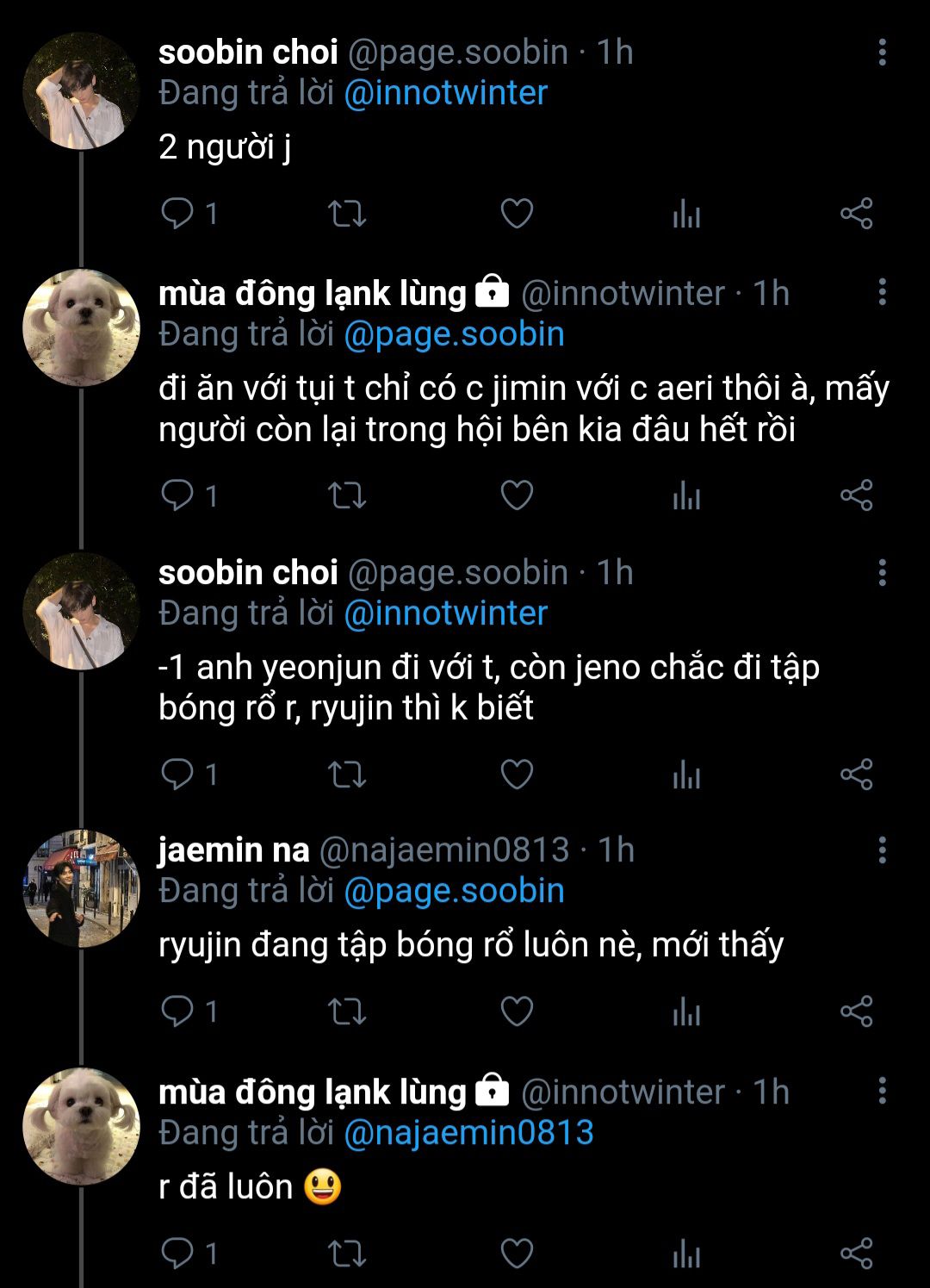Open jaemin na's display name
The width and height of the screenshot is (930, 1288).
tap(233, 850)
